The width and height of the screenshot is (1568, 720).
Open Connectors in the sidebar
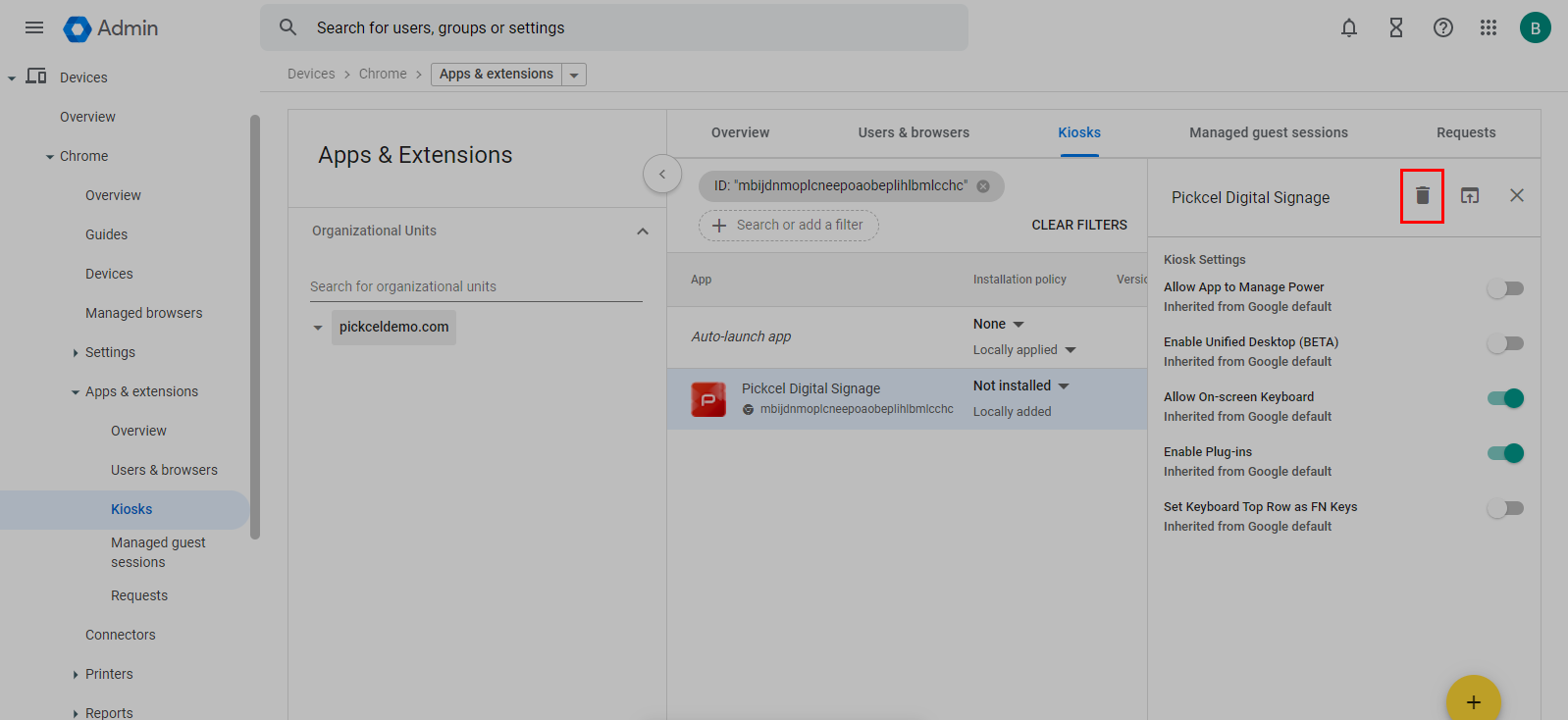tap(120, 635)
